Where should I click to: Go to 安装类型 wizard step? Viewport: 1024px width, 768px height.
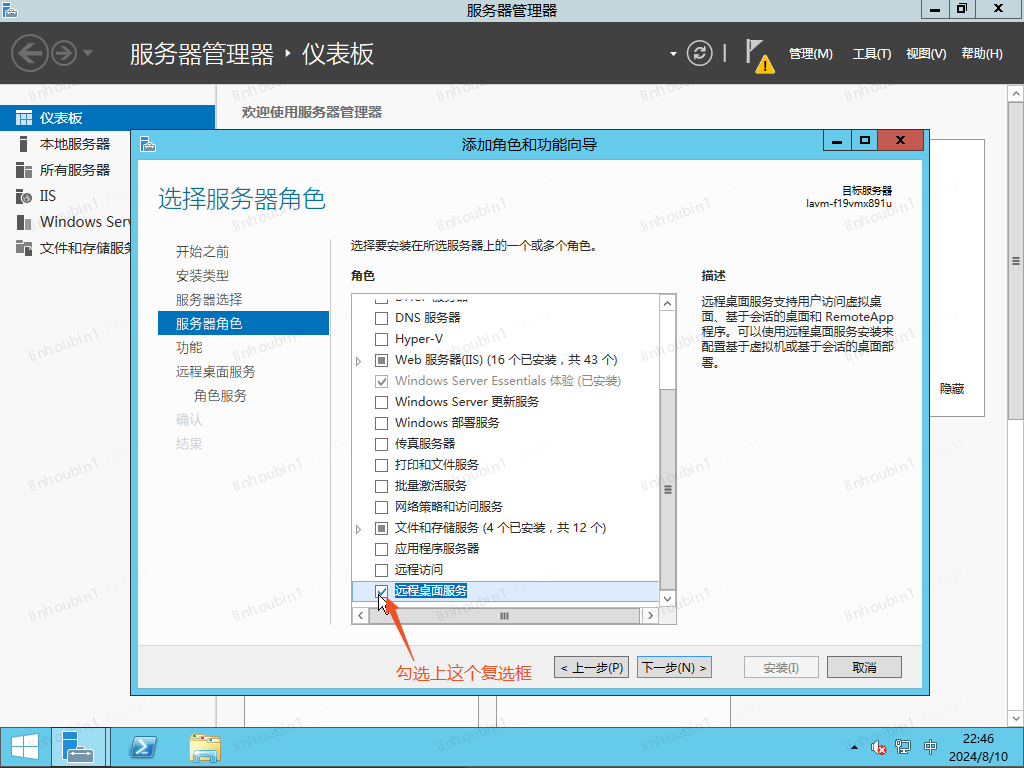[x=202, y=276]
